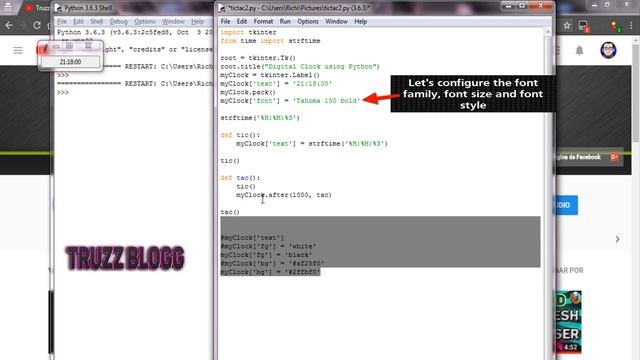
Task: Open Window menu in Python Shell
Action: [x=173, y=21]
